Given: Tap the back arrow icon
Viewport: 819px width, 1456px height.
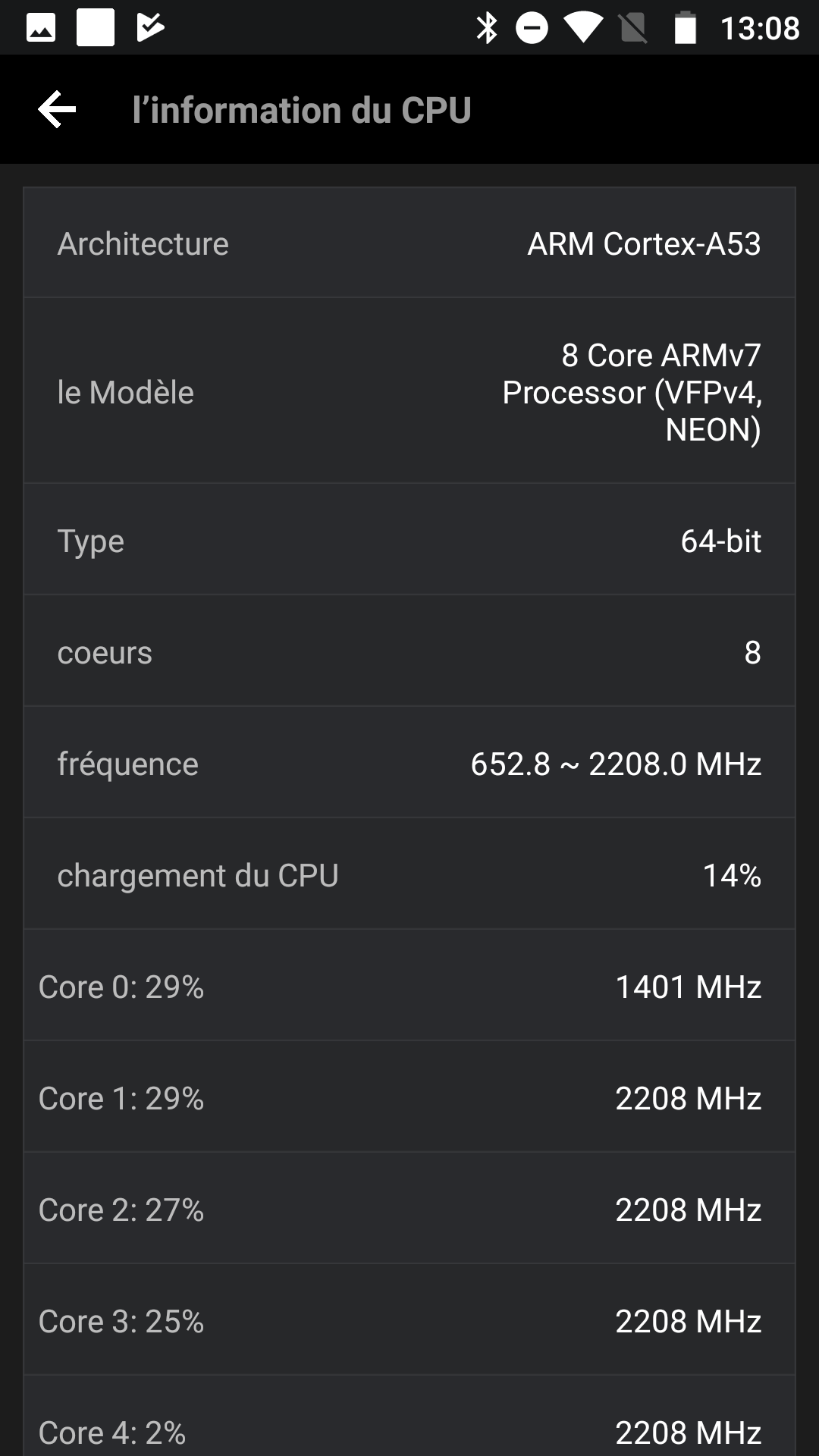Looking at the screenshot, I should click(x=58, y=110).
